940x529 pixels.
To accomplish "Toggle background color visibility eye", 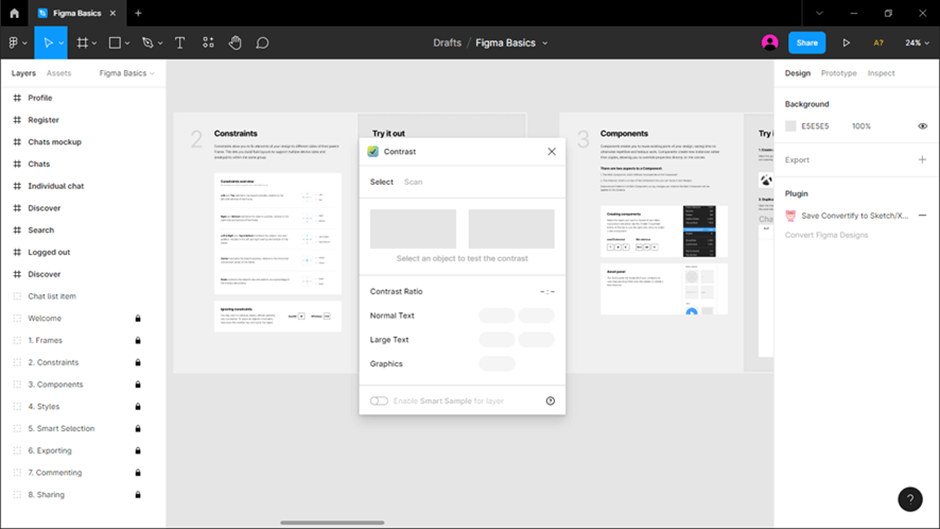I will [923, 126].
